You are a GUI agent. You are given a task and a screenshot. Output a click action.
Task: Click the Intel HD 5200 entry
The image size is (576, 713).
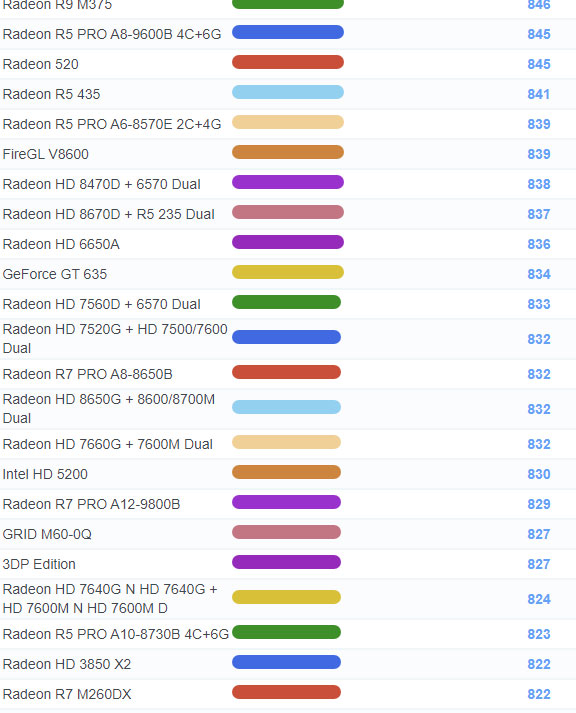(45, 474)
